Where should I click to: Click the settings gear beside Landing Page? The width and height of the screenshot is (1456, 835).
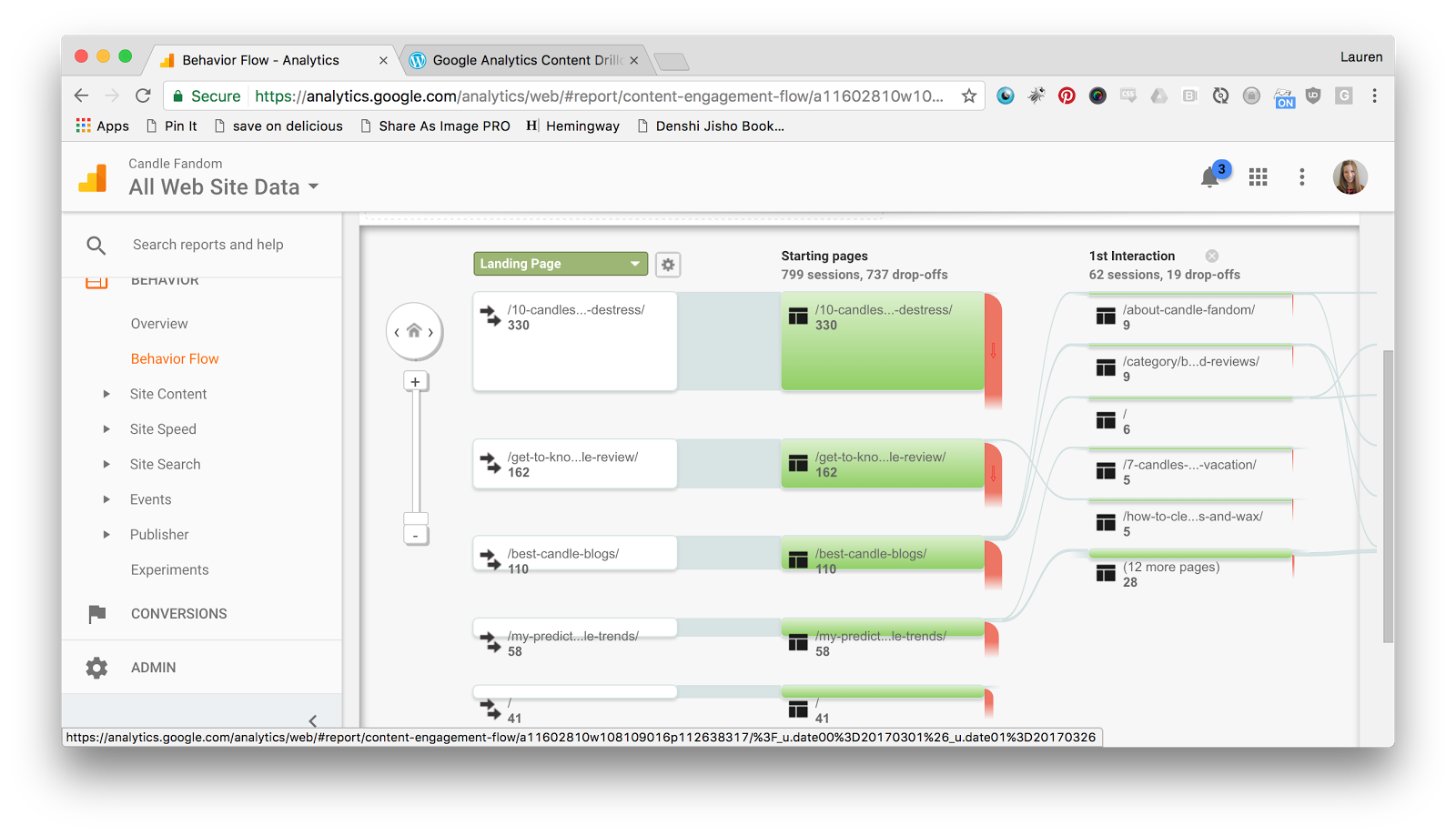click(x=668, y=265)
